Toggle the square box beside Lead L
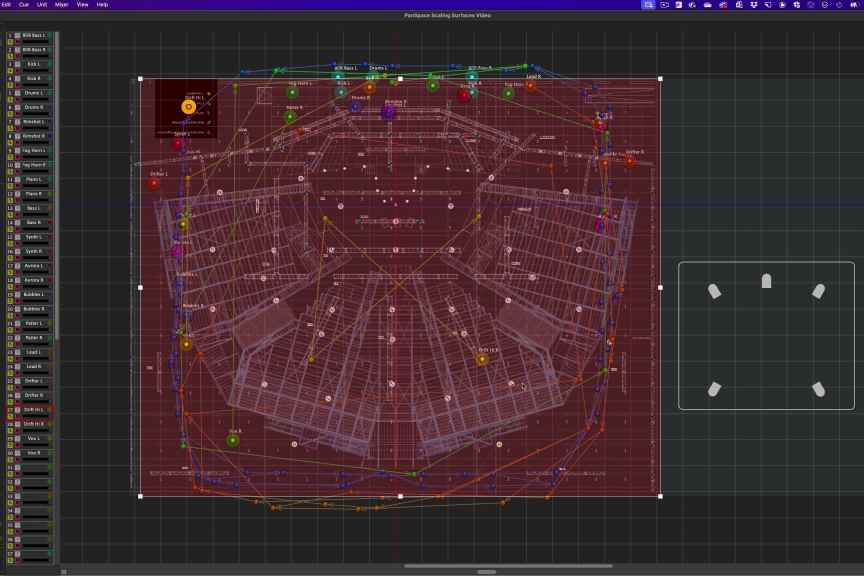864x576 pixels. [x=18, y=352]
